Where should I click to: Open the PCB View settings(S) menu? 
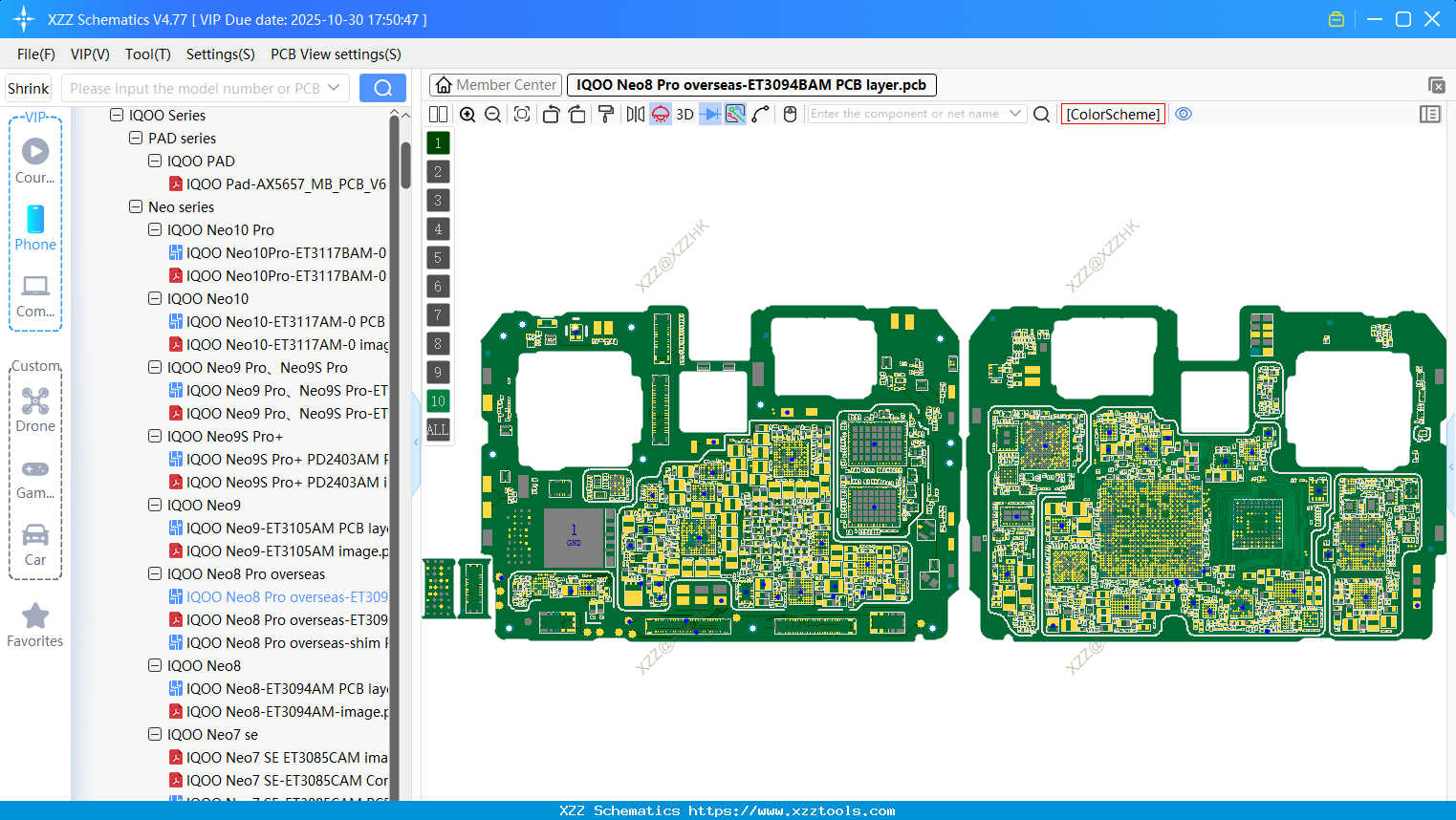(335, 54)
